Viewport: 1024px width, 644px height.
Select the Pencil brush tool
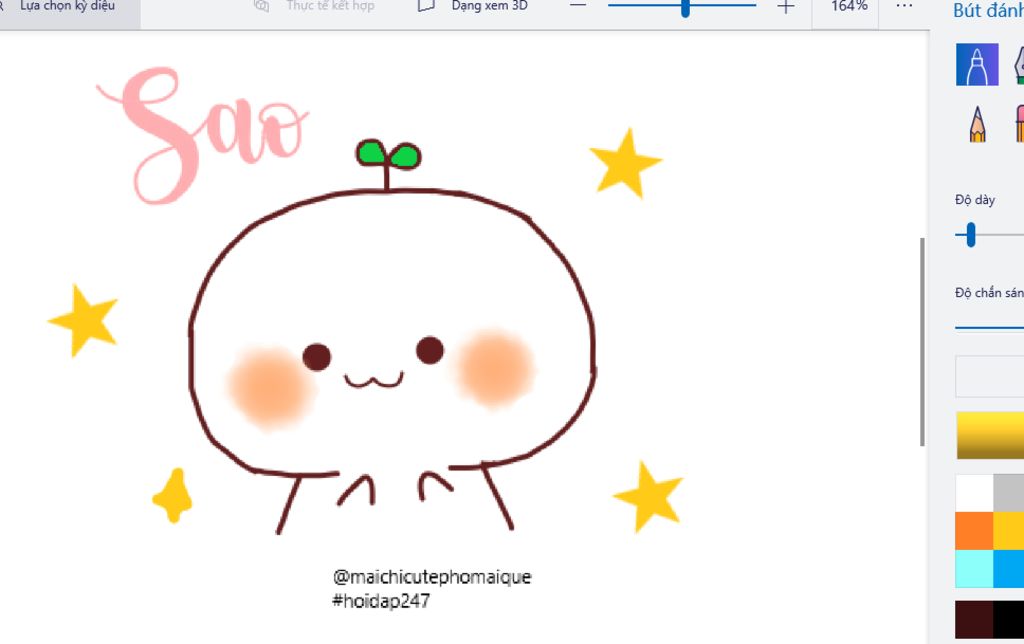pos(977,124)
